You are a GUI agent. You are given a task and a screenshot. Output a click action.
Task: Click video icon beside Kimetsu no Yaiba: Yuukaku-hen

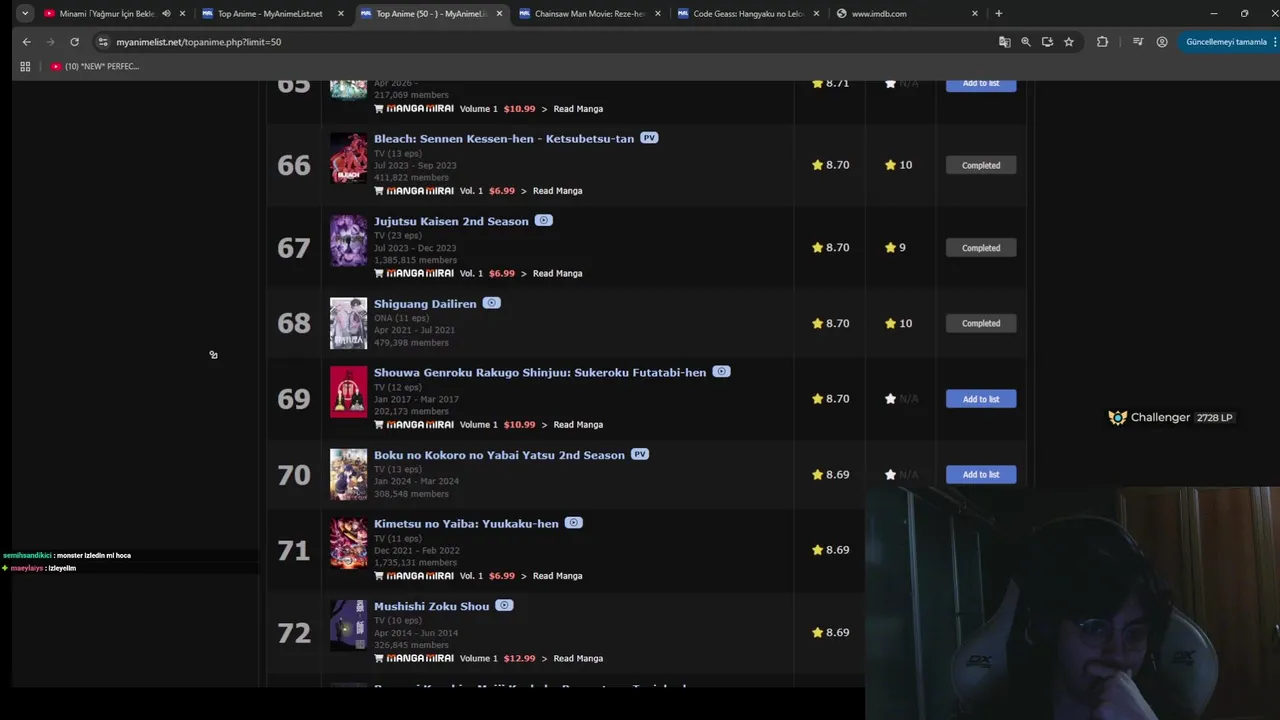click(x=573, y=523)
